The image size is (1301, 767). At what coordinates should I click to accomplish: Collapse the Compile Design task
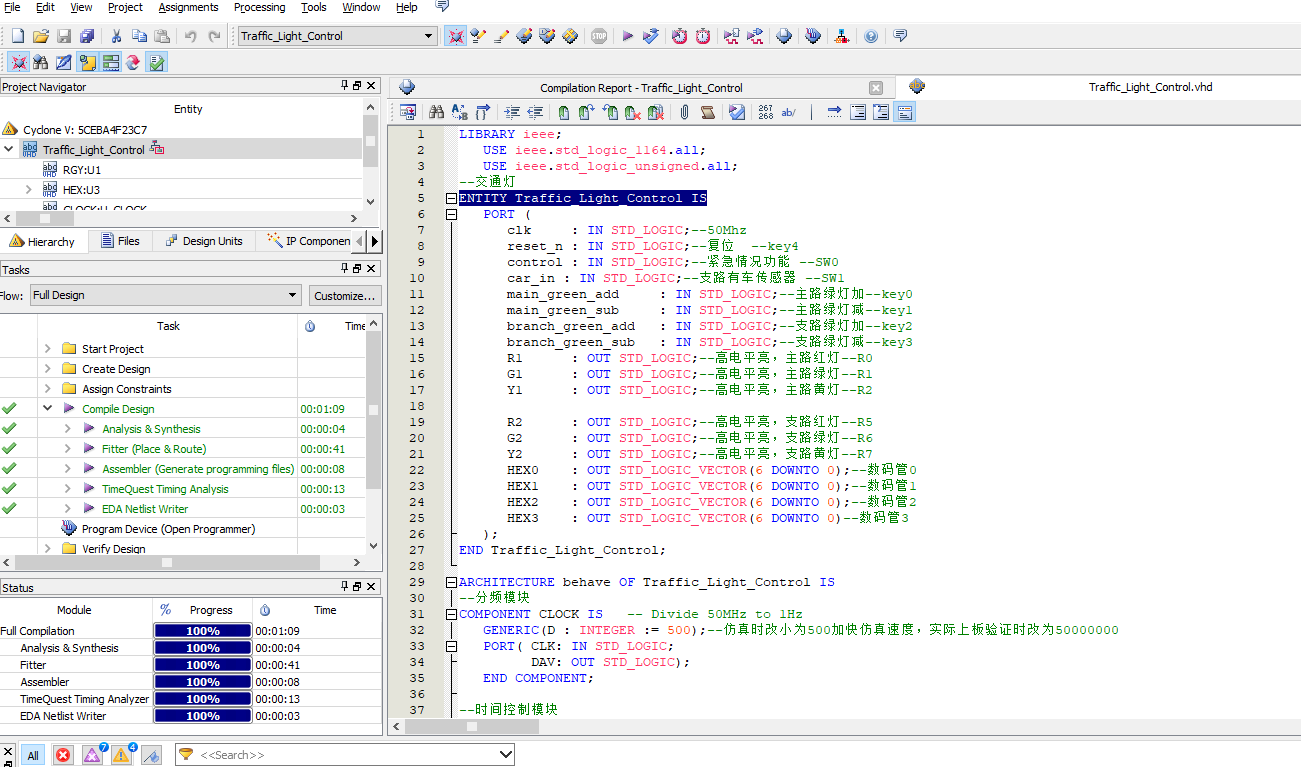pos(47,408)
